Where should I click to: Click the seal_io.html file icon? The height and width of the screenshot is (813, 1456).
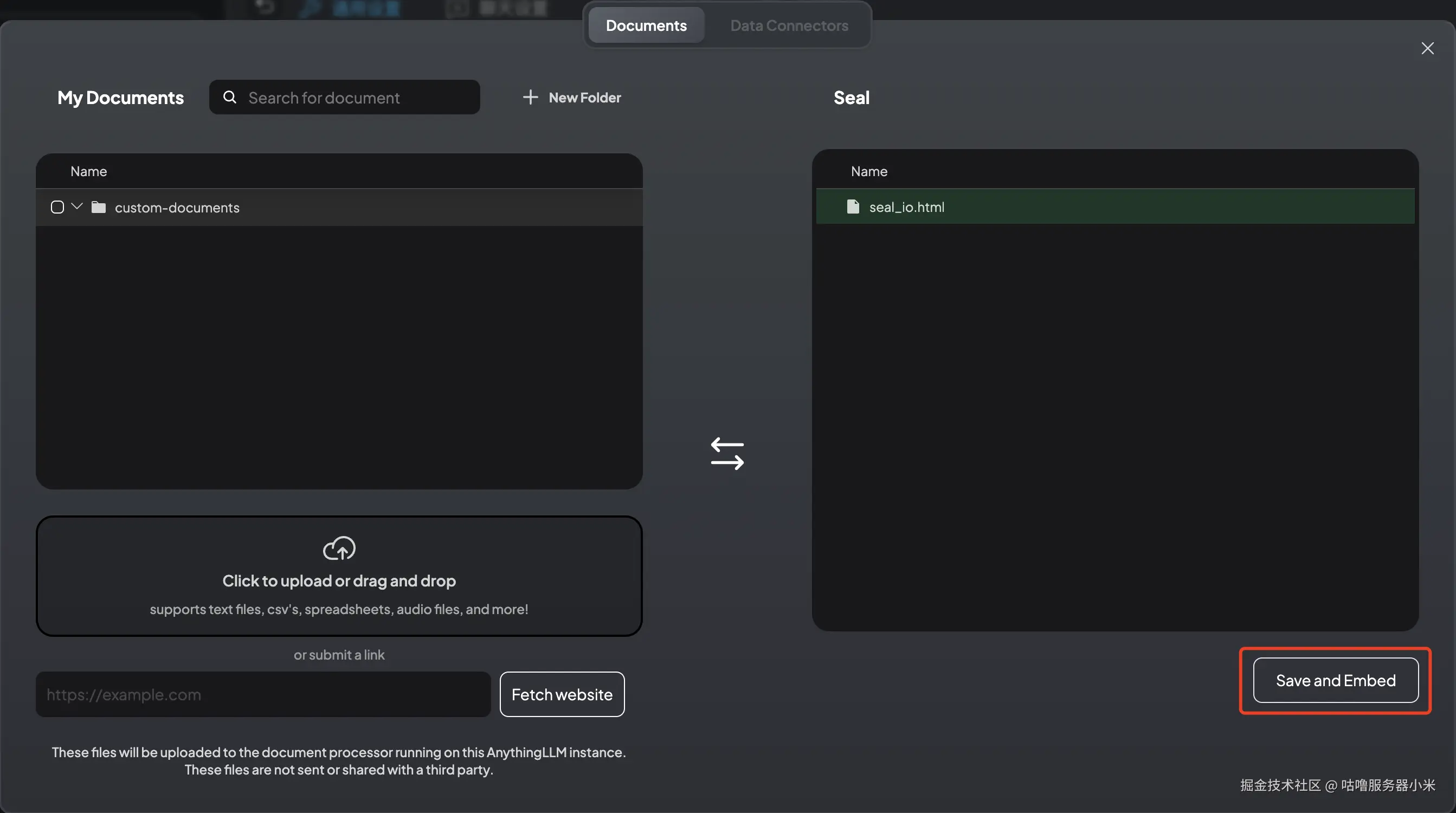(852, 207)
